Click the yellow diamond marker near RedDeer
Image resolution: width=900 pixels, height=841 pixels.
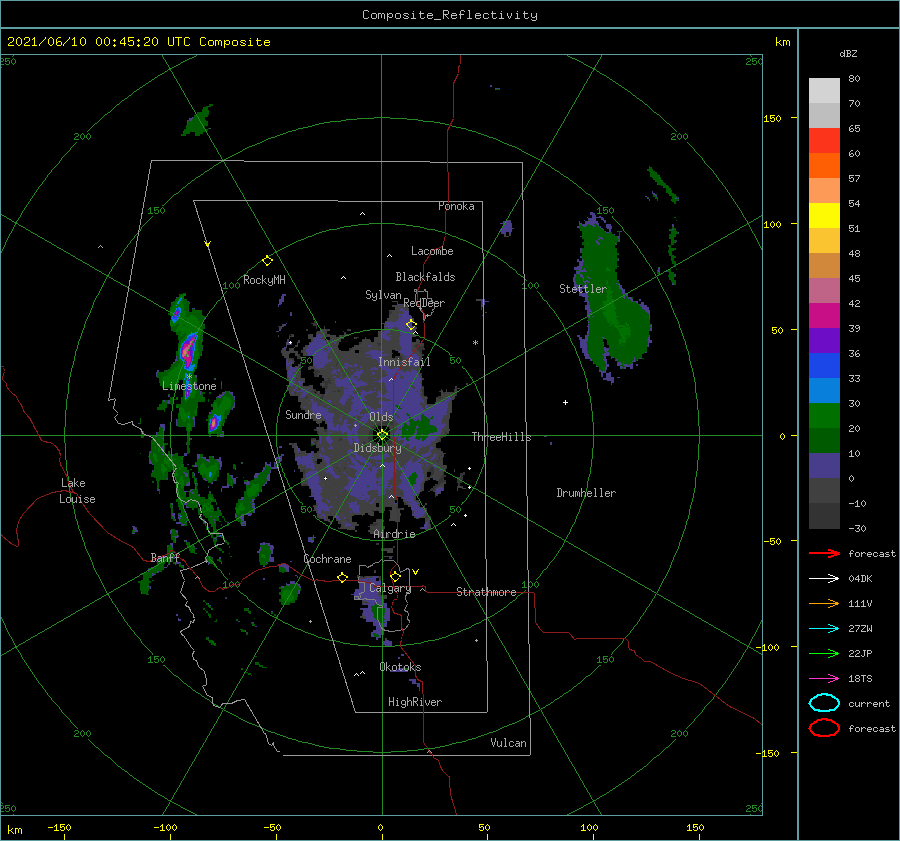pos(411,325)
